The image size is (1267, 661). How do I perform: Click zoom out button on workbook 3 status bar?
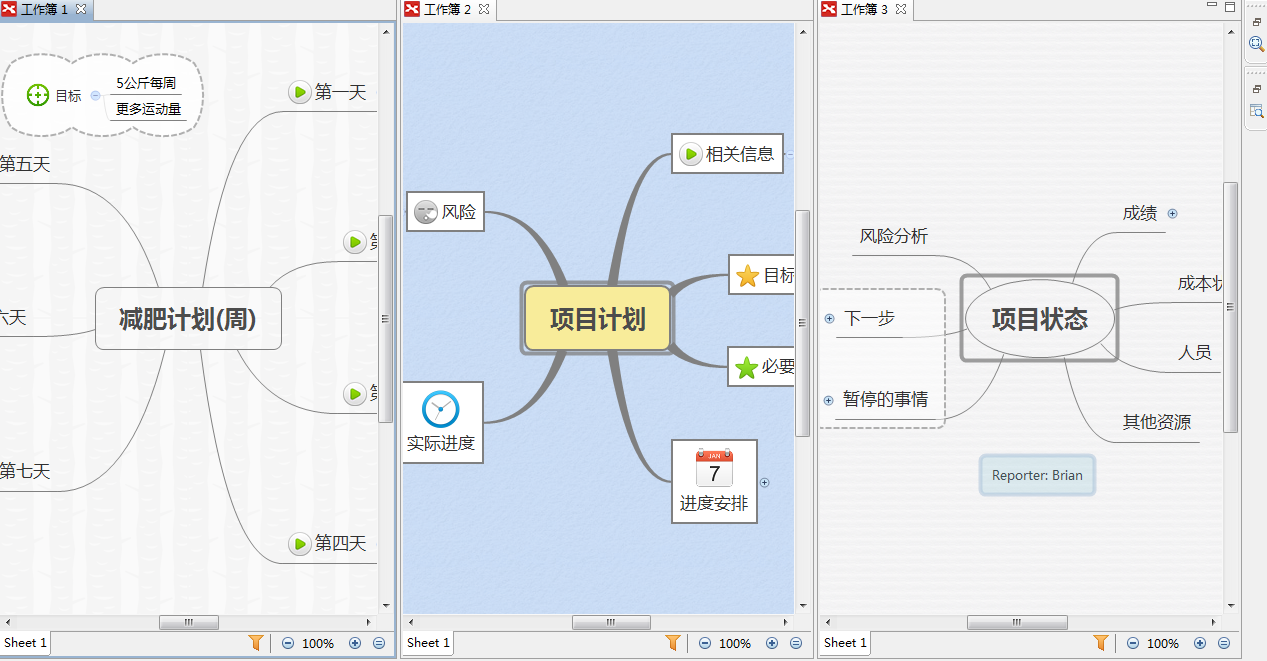click(1132, 643)
